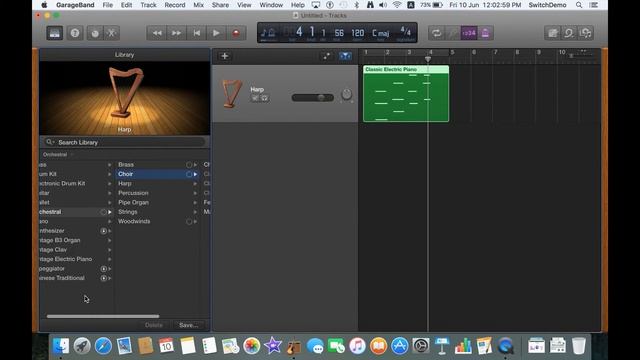Open the Orchestral path dropdown in Library
Screen dimensions: 640x360
[x=58, y=155]
